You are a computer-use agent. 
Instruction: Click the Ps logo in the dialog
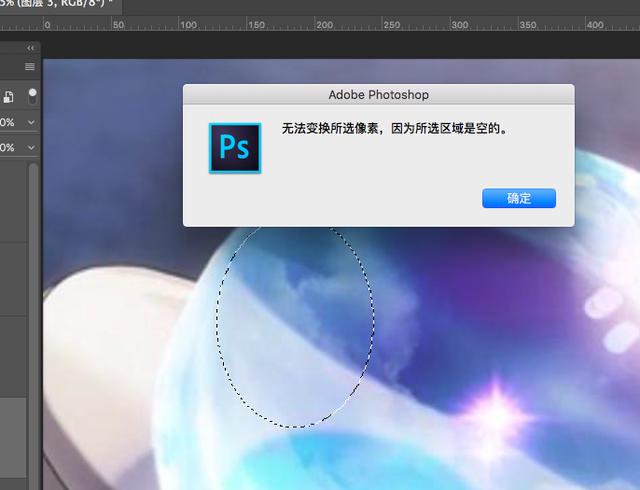pos(235,148)
